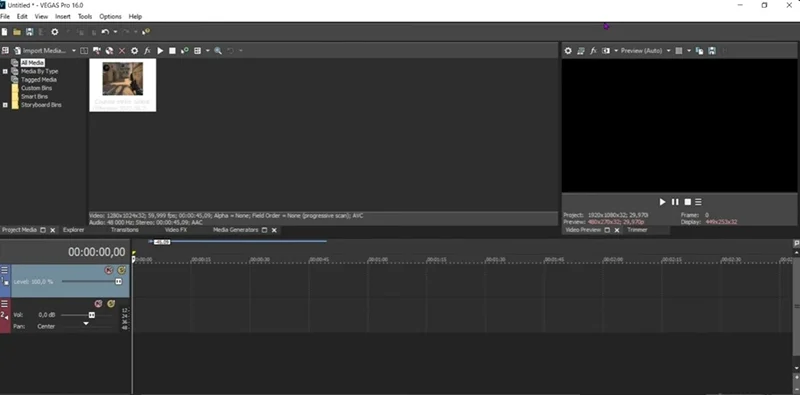Open the Views dropdown arrow in Project Media
Screen dimensions: 800x395
[207, 51]
